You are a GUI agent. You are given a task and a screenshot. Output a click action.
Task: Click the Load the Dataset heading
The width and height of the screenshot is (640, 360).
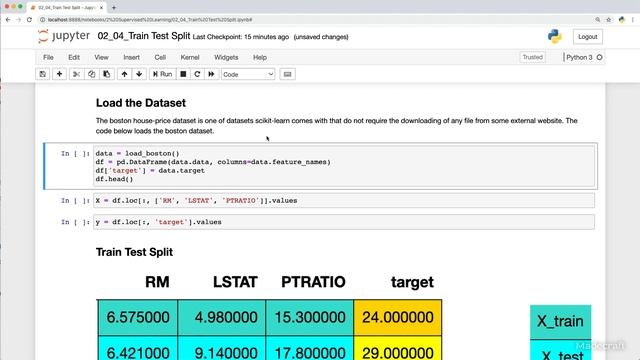pos(141,103)
